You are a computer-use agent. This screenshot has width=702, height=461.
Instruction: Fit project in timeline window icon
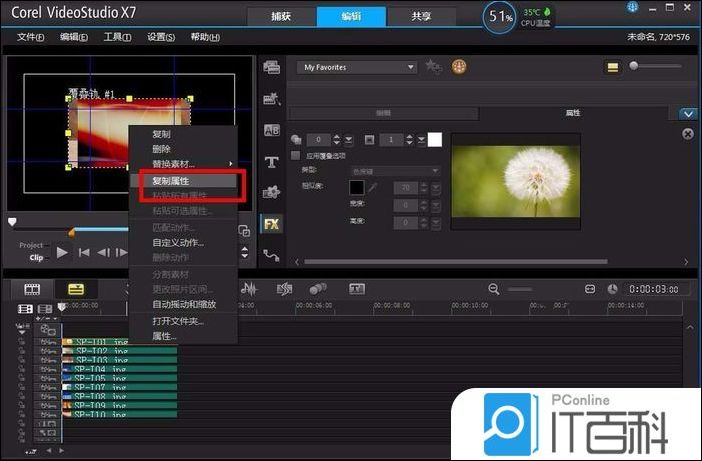[590, 289]
